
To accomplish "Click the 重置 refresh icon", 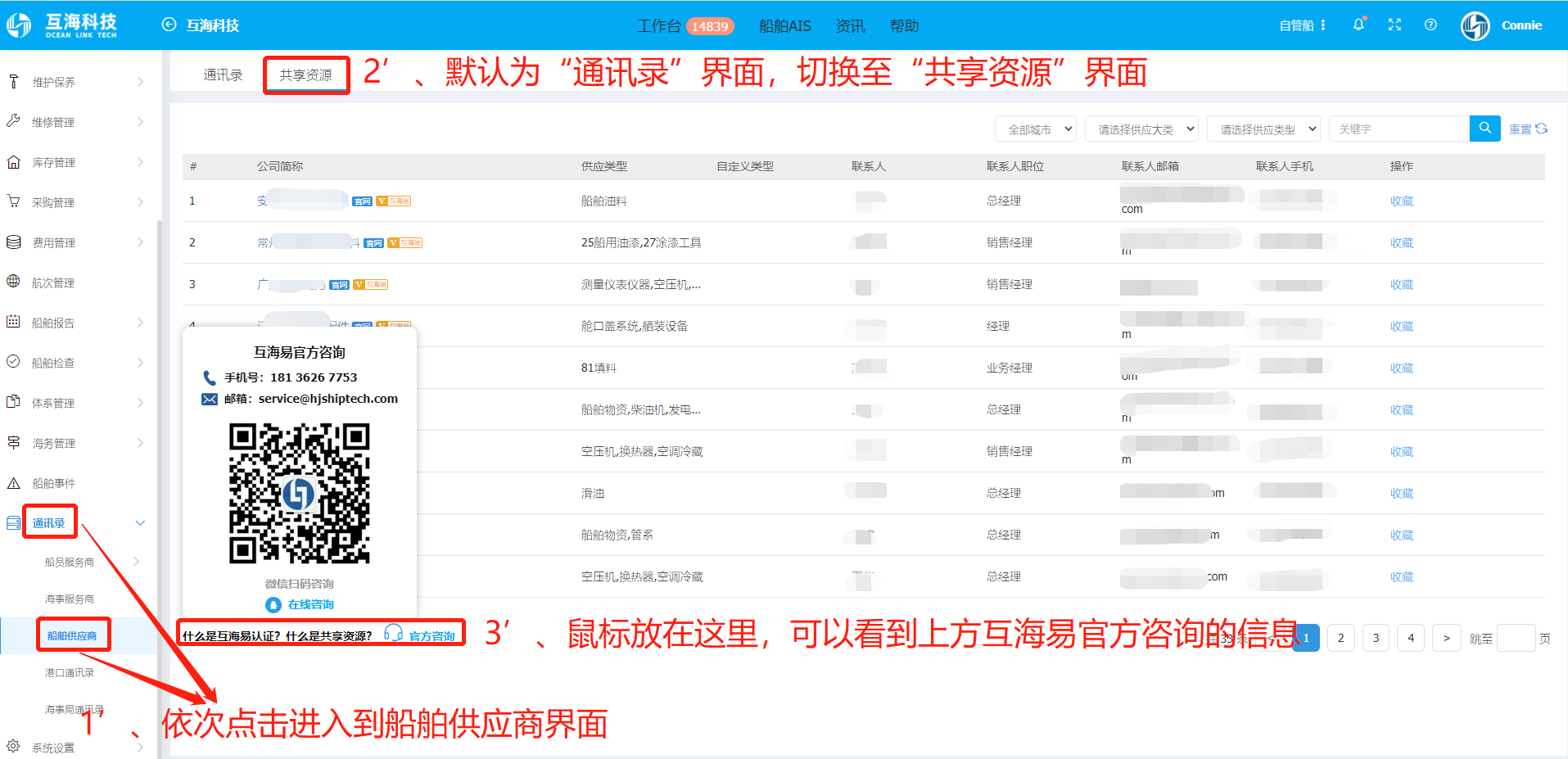I will (x=1542, y=129).
